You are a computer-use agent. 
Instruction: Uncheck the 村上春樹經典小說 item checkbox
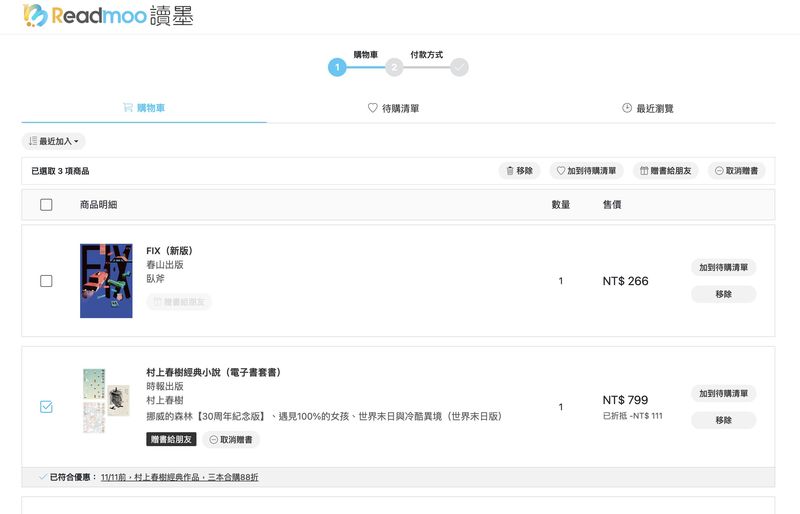(x=46, y=407)
